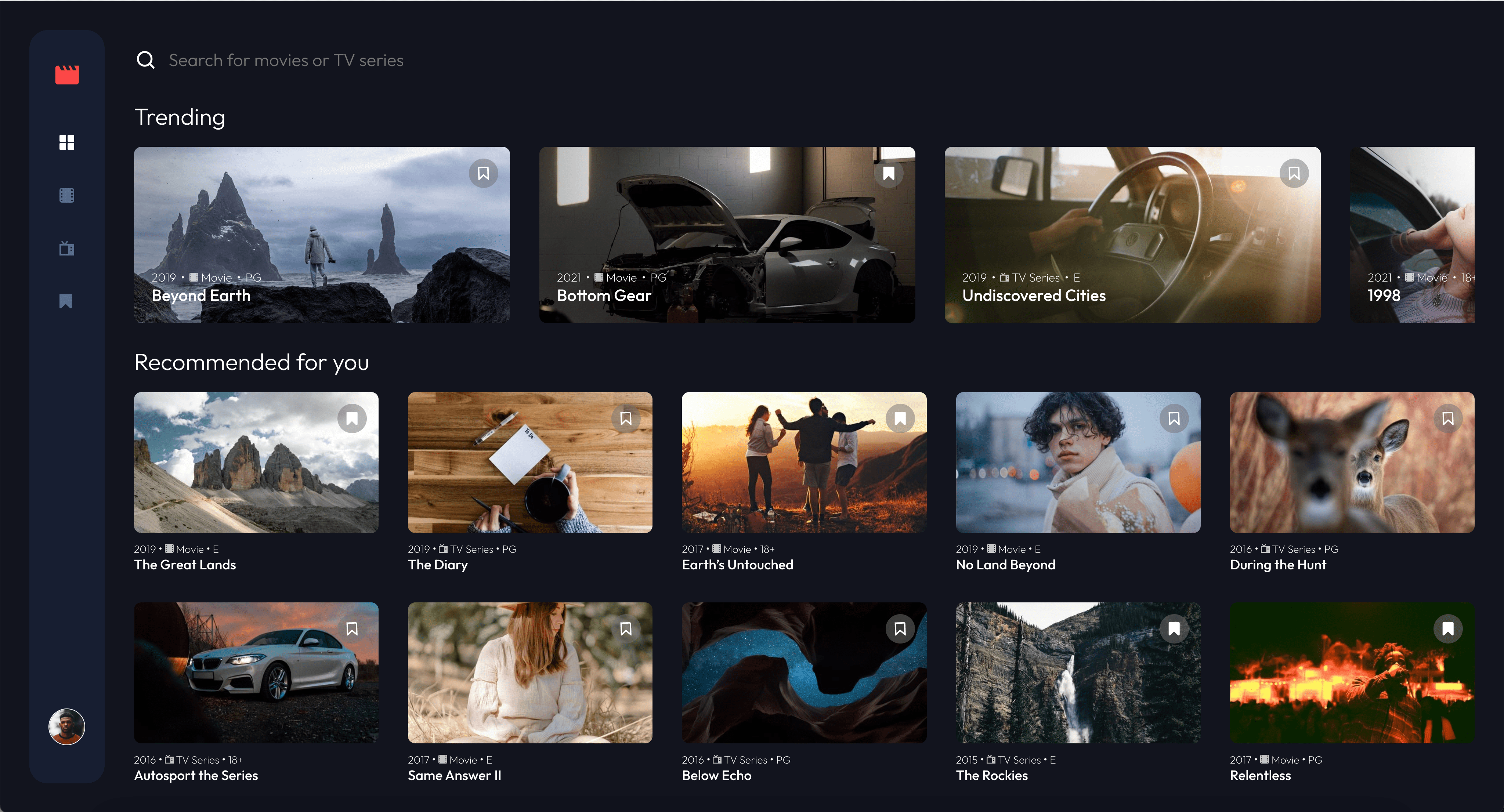This screenshot has height=812, width=1504.
Task: Remove Relentless from bookmarks
Action: pos(1447,629)
